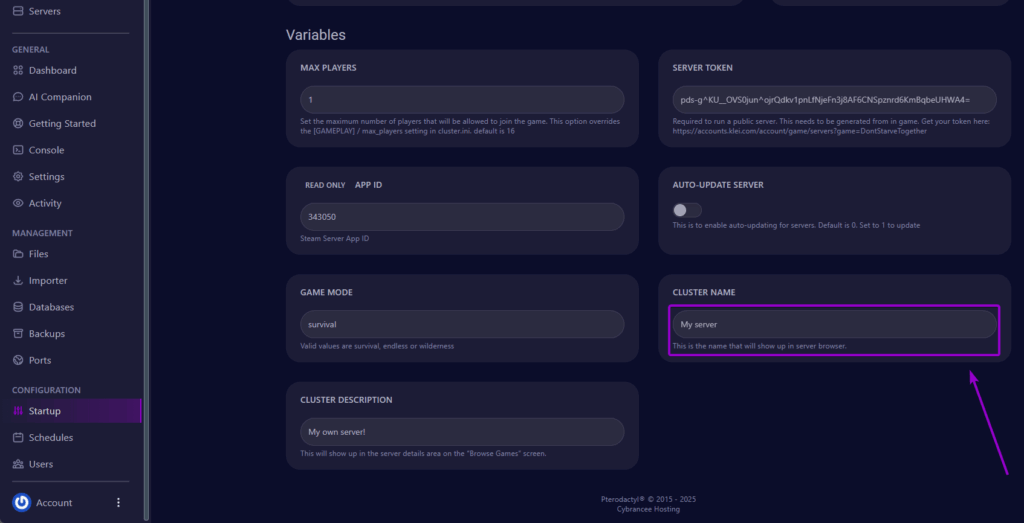1024x523 pixels.
Task: Open the Account profile button
Action: click(x=43, y=503)
